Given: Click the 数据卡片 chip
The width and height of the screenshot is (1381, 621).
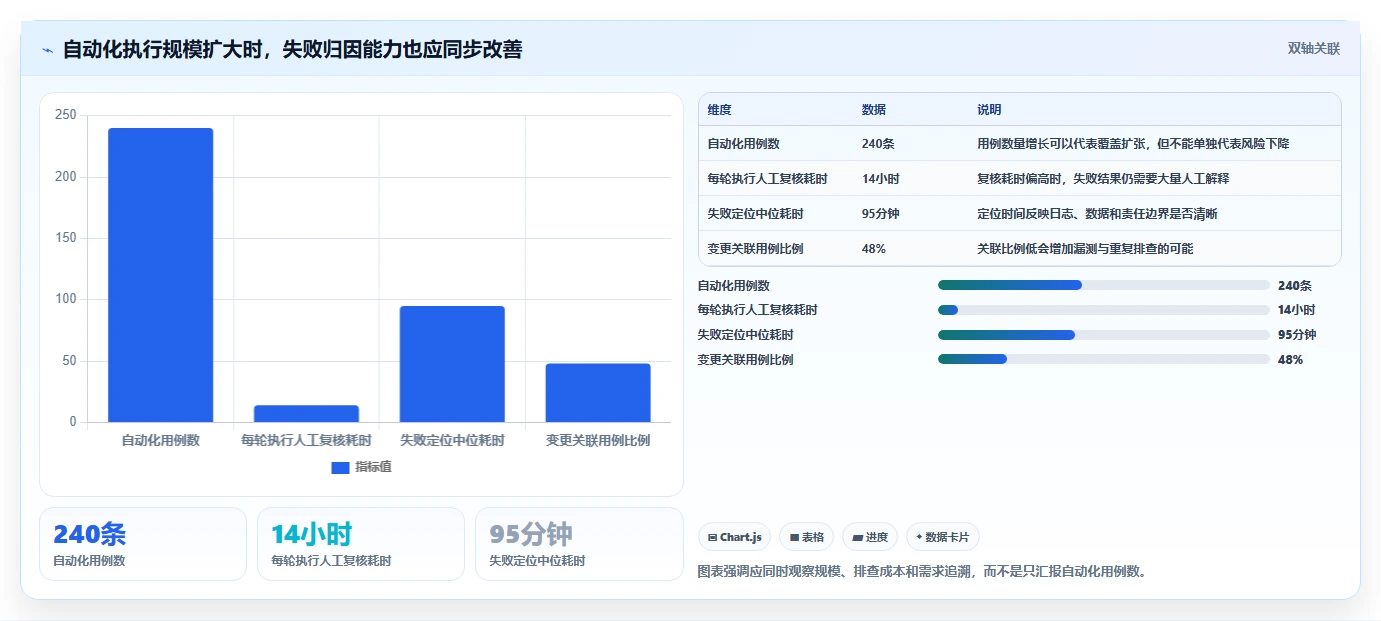Looking at the screenshot, I should tap(943, 537).
